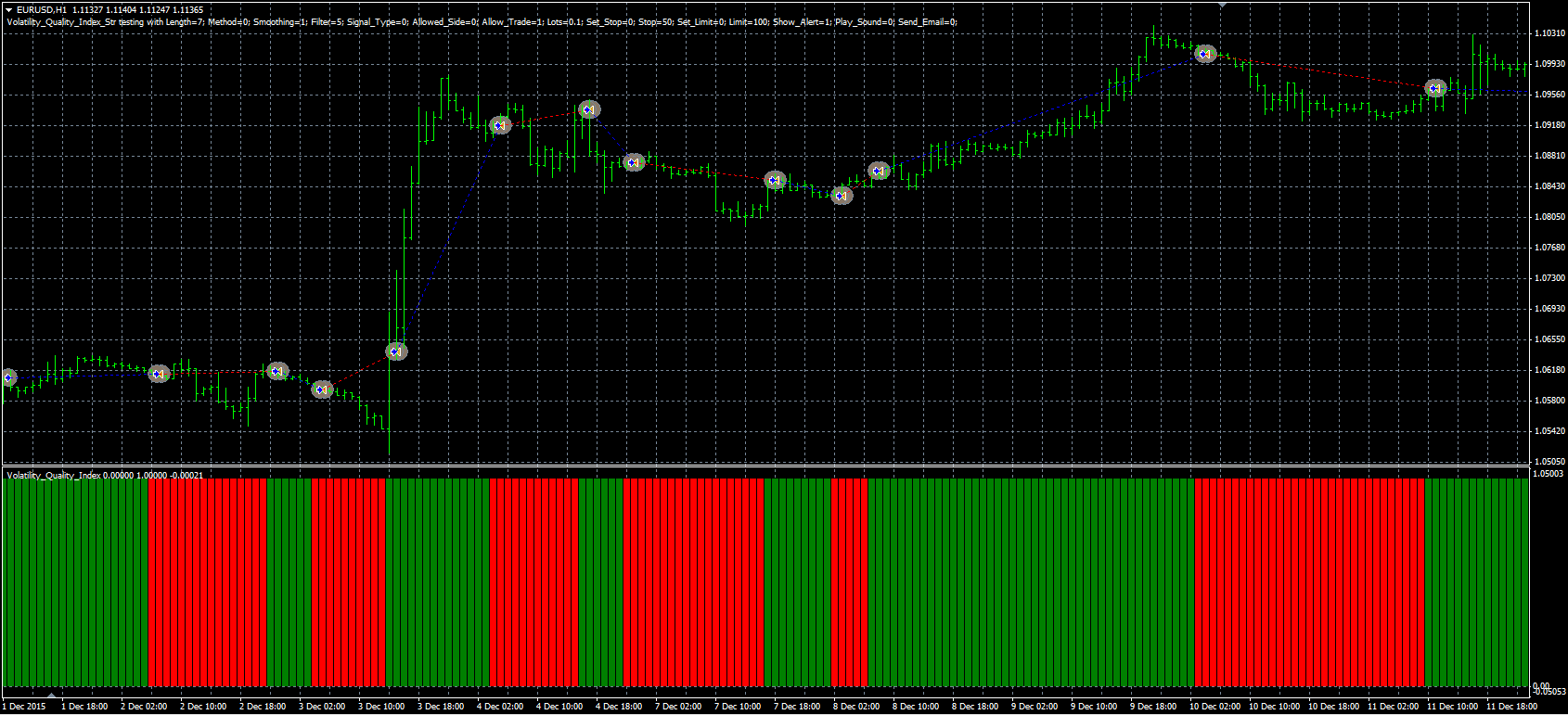Image resolution: width=1568 pixels, height=715 pixels.
Task: Click indicator scale value 1.05003
Action: (1549, 474)
